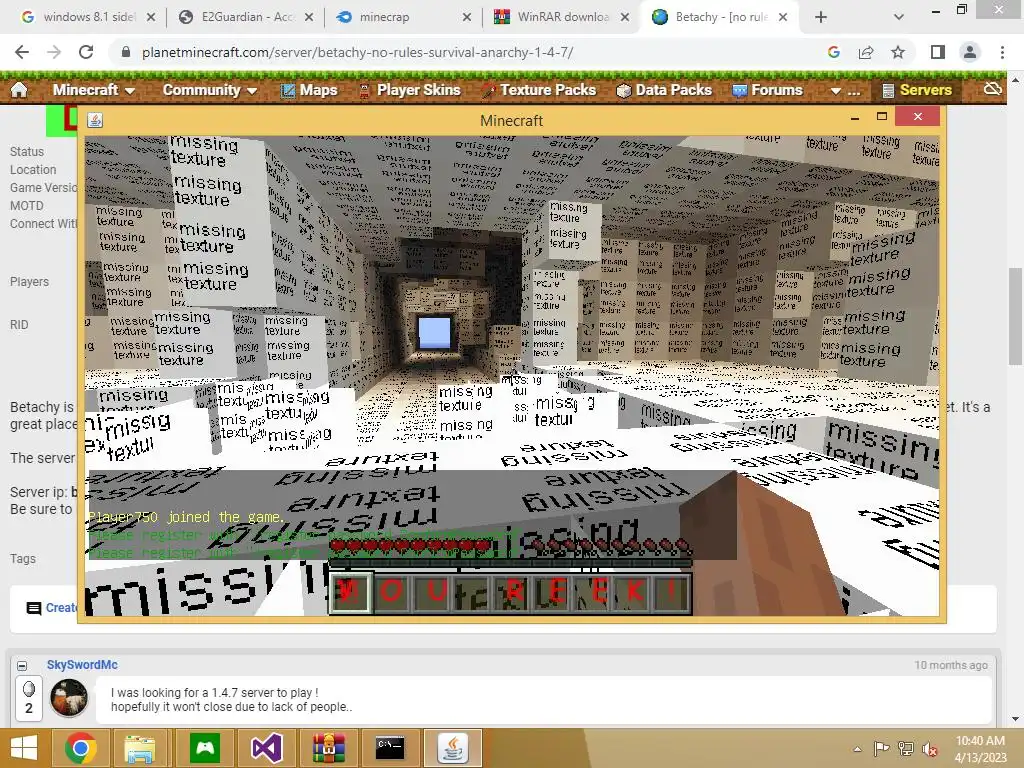The image size is (1024, 768).
Task: Show hidden system tray icons
Action: tap(857, 749)
